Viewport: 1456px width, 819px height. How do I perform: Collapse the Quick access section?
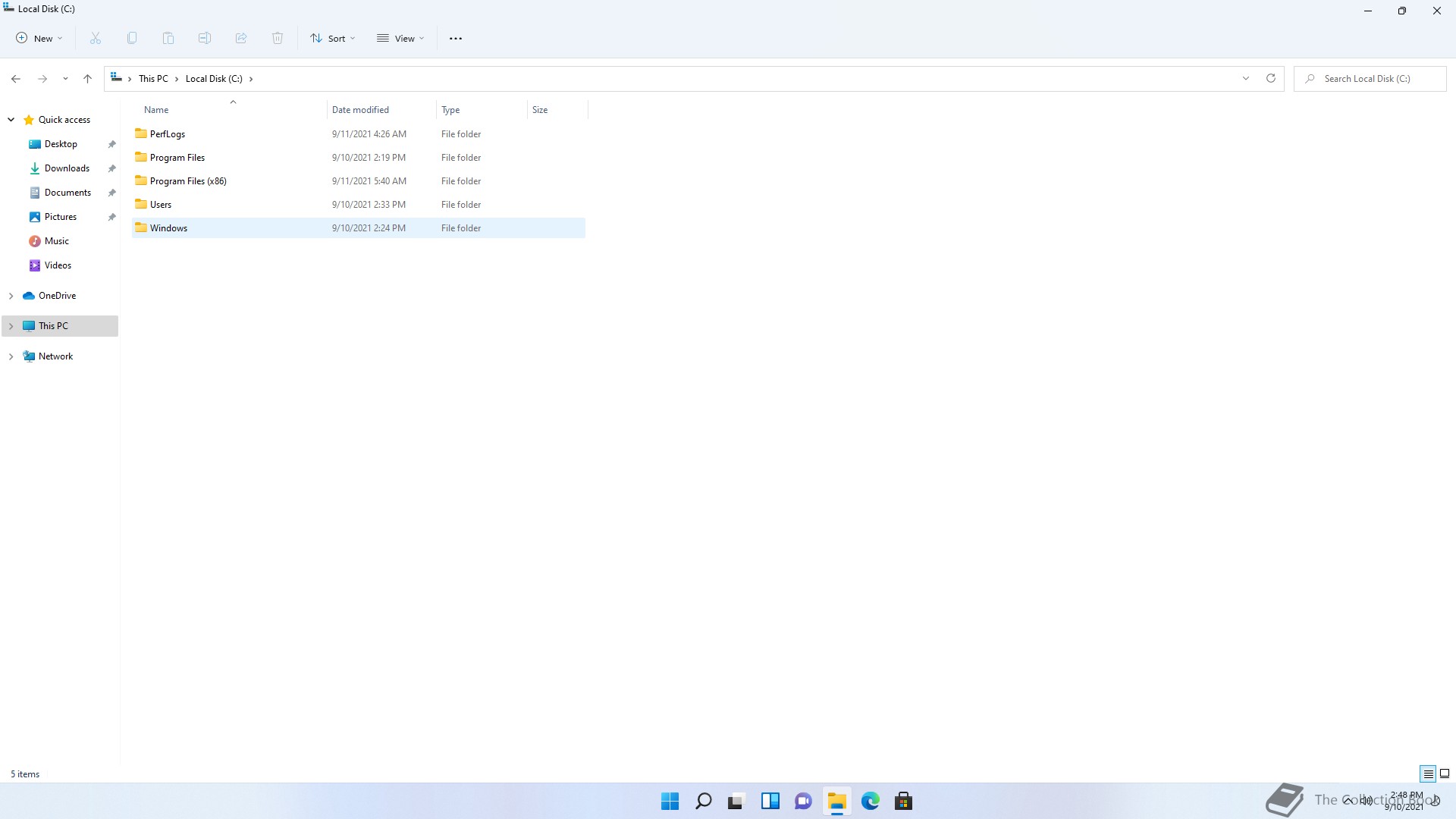click(11, 120)
